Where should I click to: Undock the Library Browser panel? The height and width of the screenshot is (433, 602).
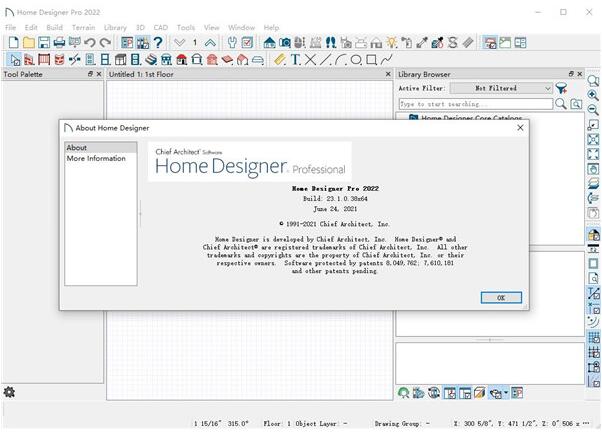571,74
